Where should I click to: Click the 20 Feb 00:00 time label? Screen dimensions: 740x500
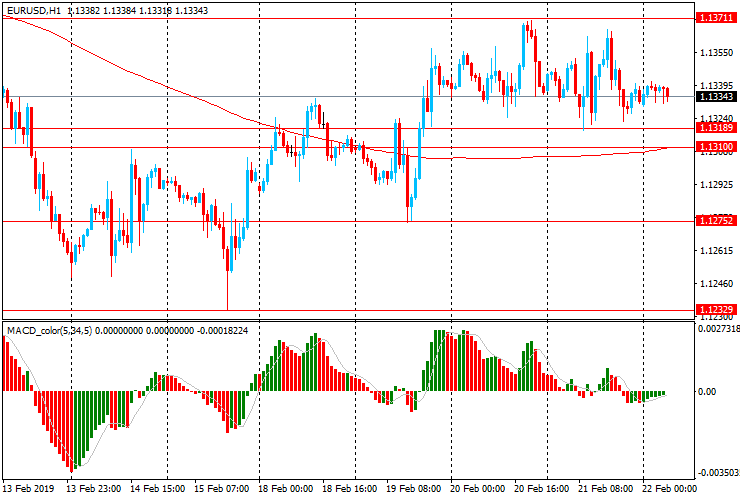click(x=479, y=488)
